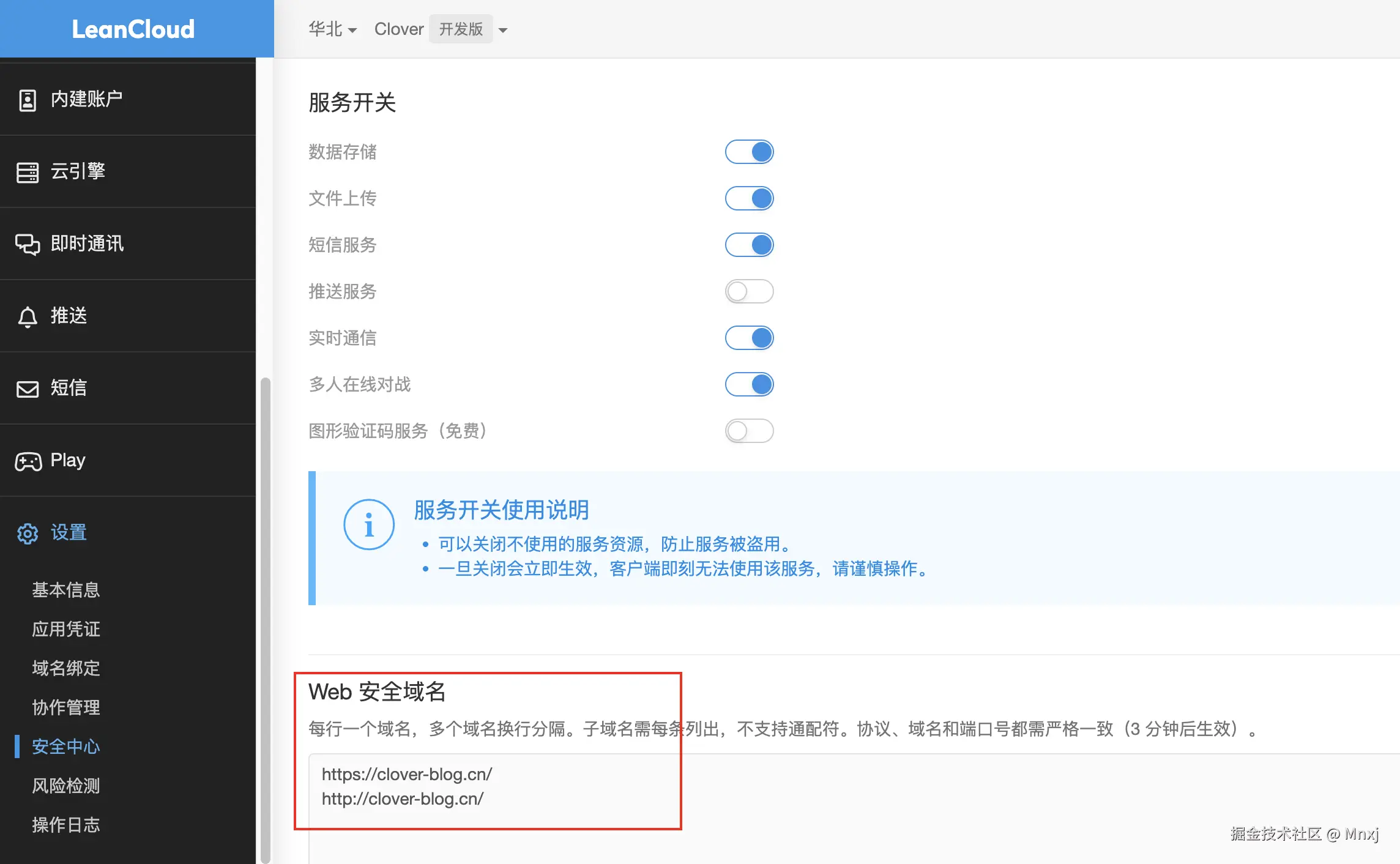The width and height of the screenshot is (1400, 864).
Task: Expand the Clover 开发版 app dropdown arrow
Action: (503, 30)
